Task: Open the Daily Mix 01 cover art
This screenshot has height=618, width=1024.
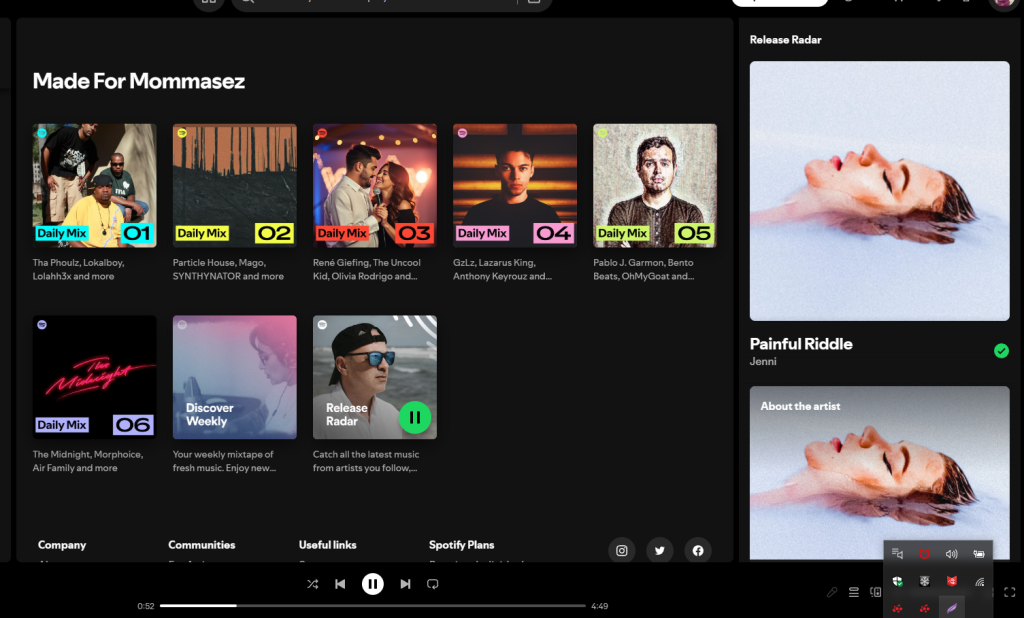Action: click(95, 186)
